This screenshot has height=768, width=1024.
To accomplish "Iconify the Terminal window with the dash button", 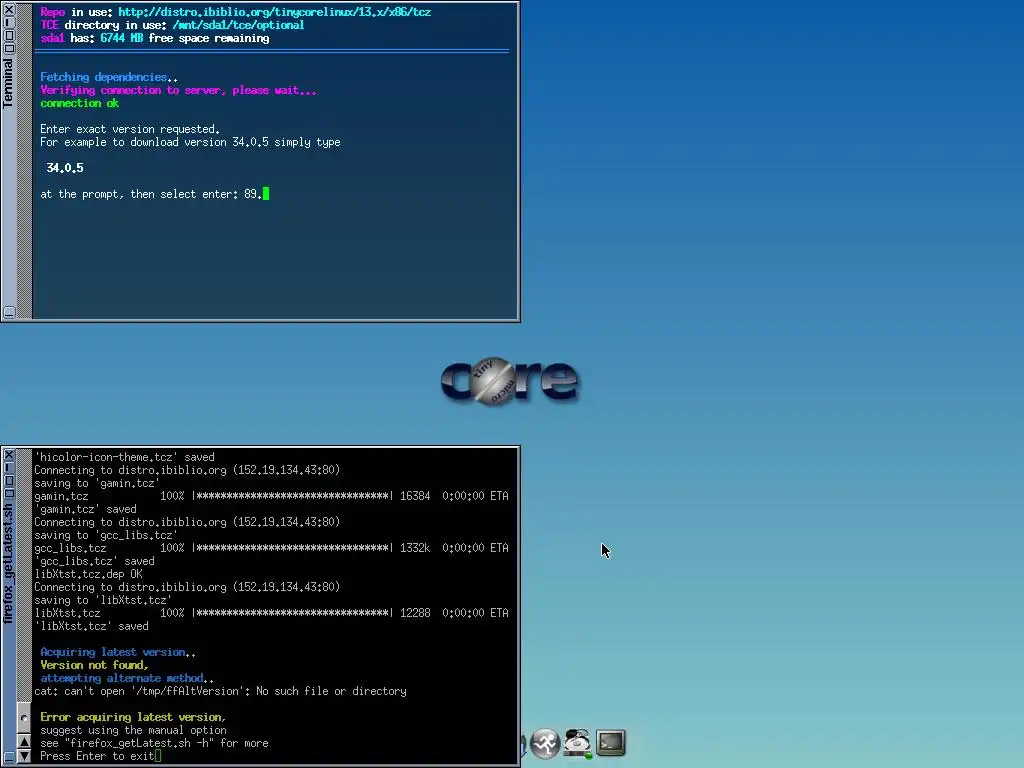I will click(x=9, y=22).
